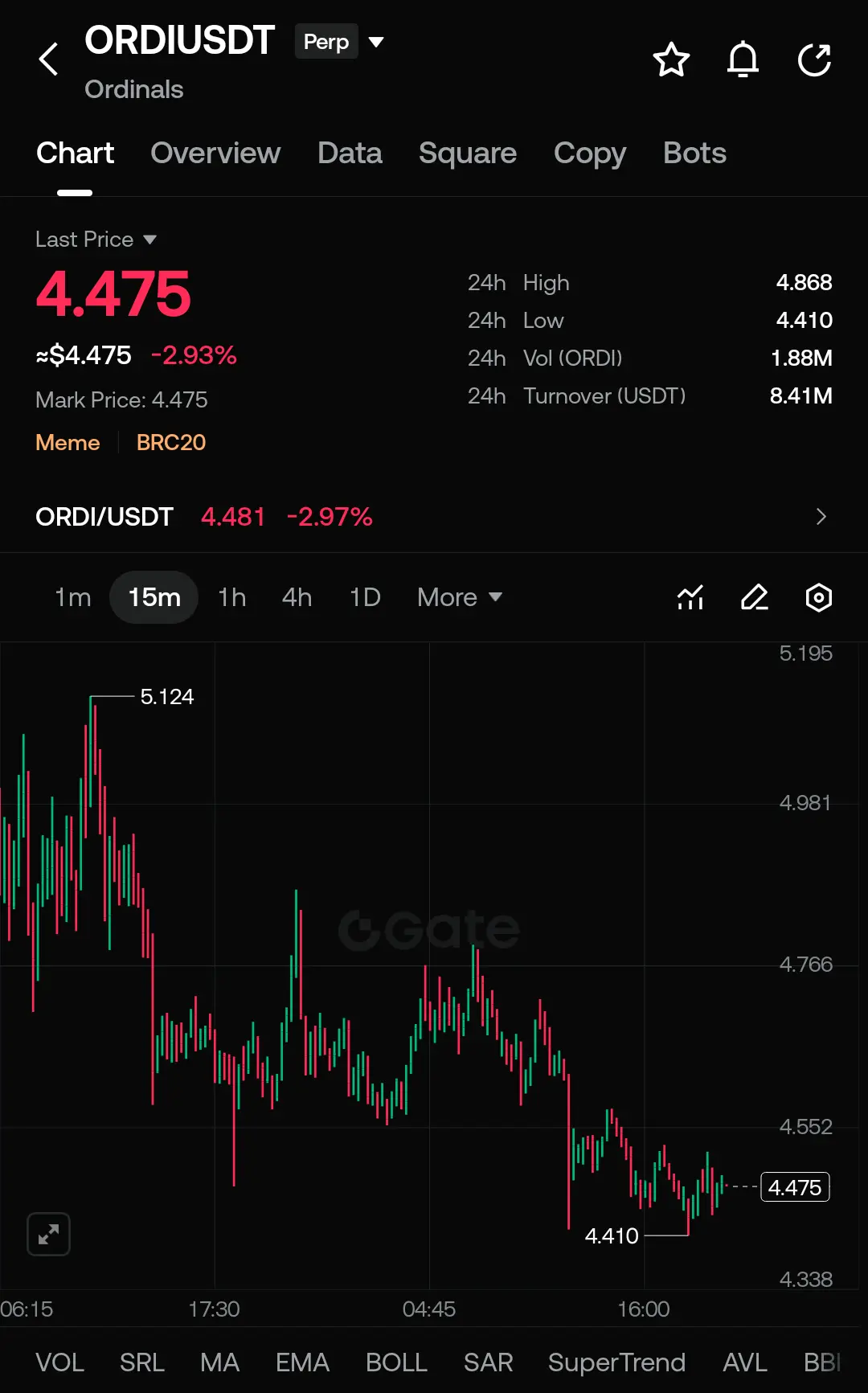Viewport: 868px width, 1393px height.
Task: Open the Meme category tag
Action: click(68, 443)
